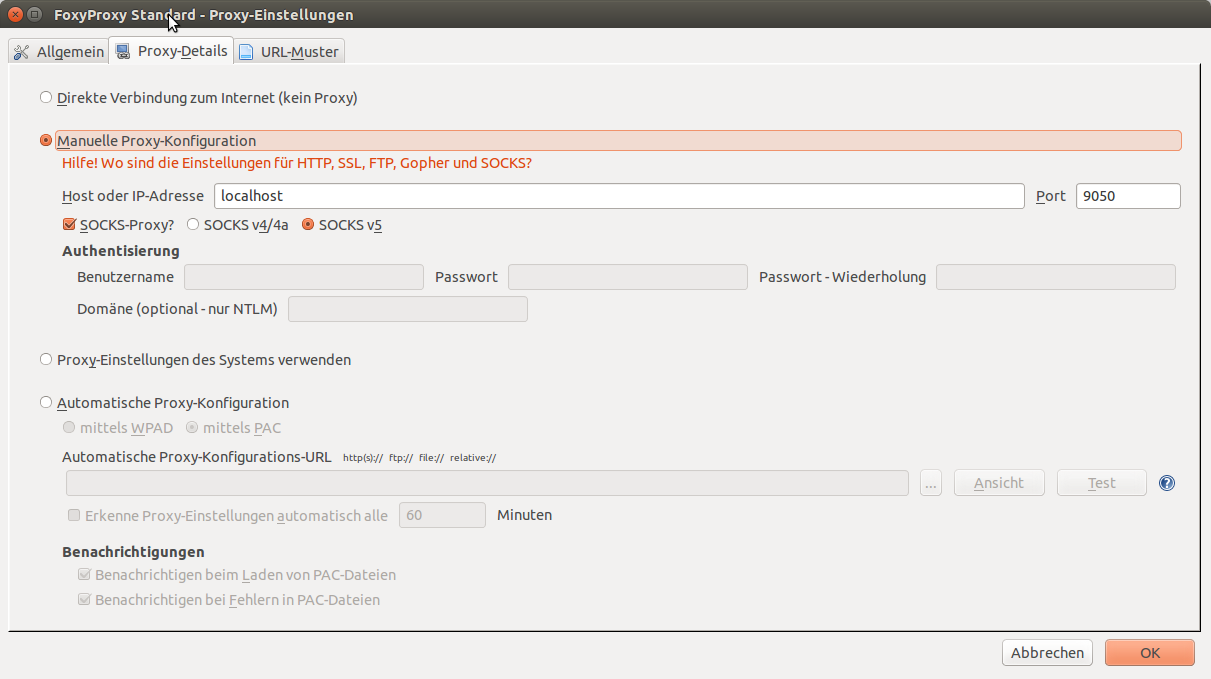Choose Manuelle Proxy-Konfiguration radio button
This screenshot has width=1211, height=679.
click(45, 141)
